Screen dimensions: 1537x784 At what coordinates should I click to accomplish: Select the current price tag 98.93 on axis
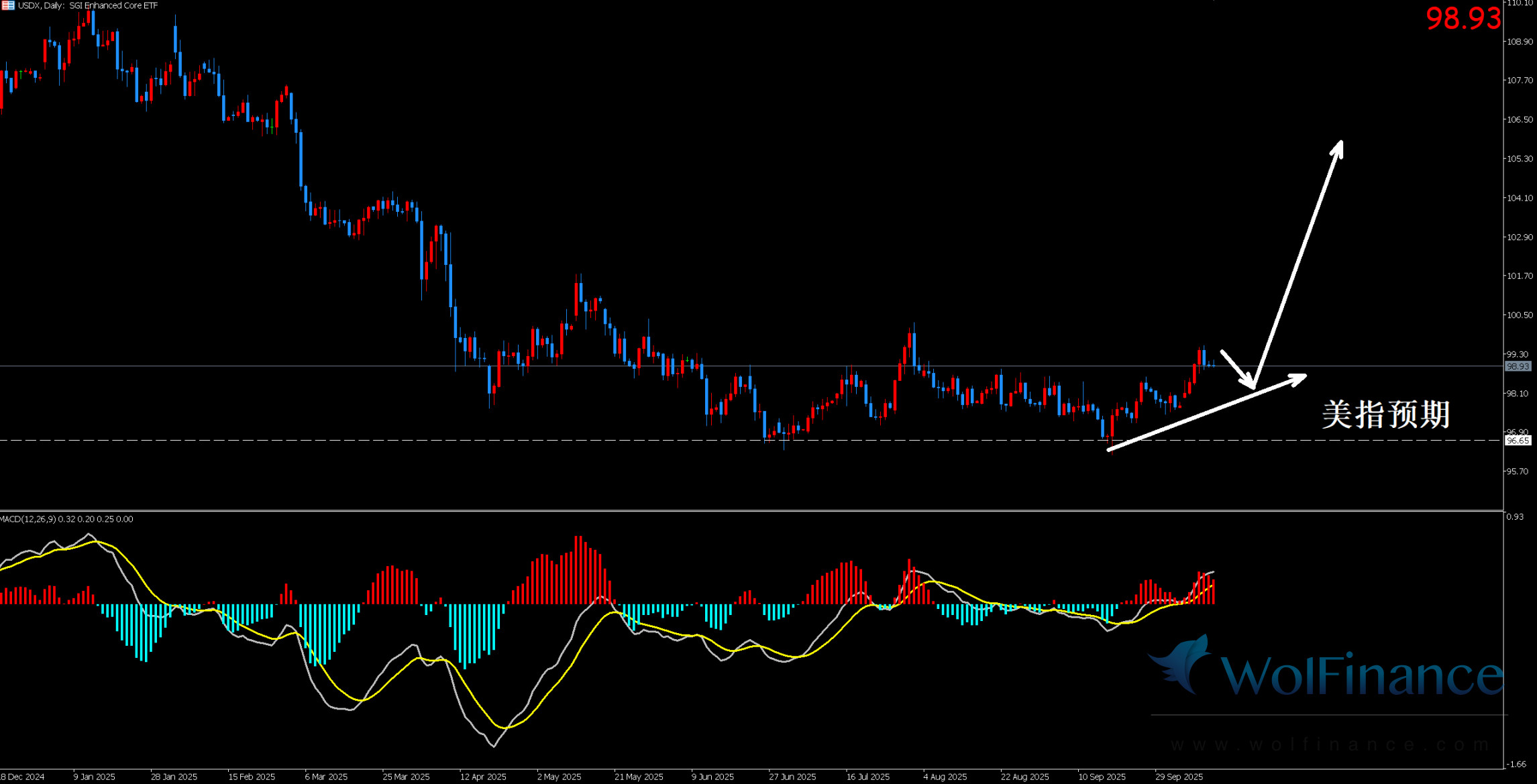(1518, 366)
